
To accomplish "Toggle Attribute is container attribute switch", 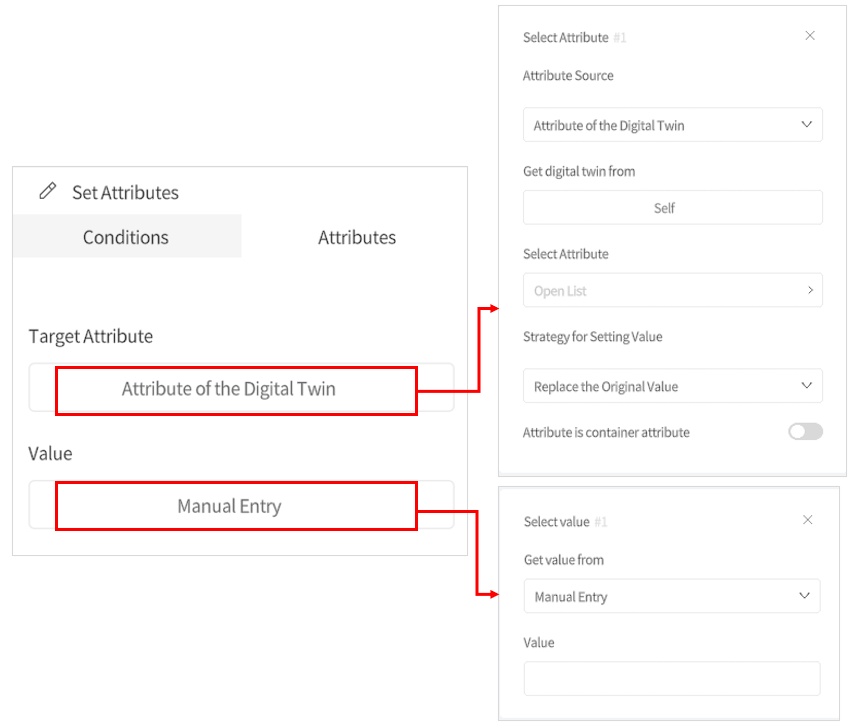I will 805,432.
